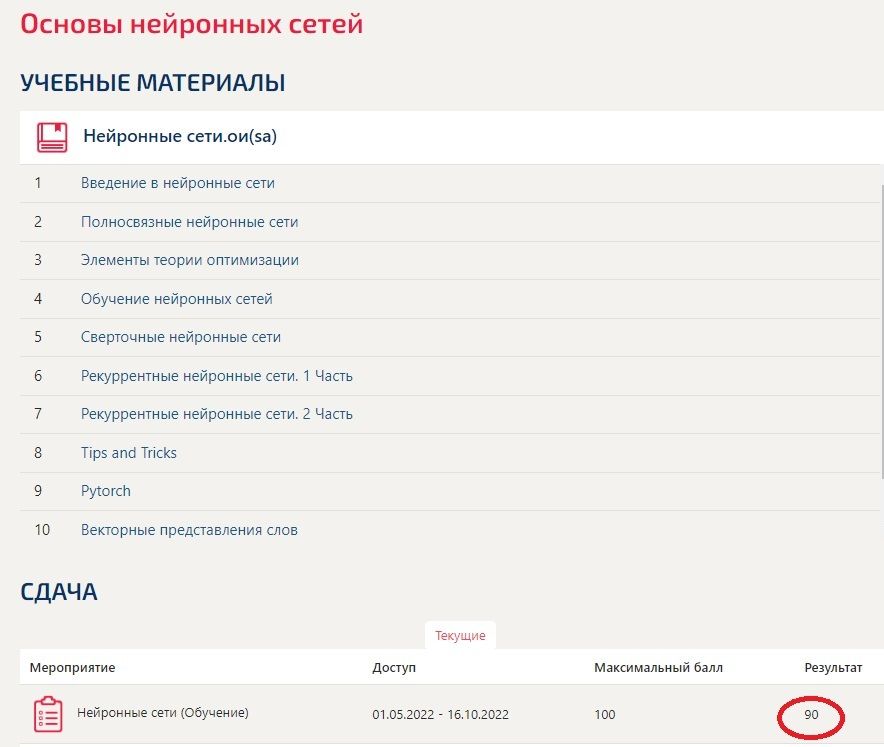884x747 pixels.
Task: Click the Нейронные сети.ои(sa) module header
Action: [x=451, y=137]
